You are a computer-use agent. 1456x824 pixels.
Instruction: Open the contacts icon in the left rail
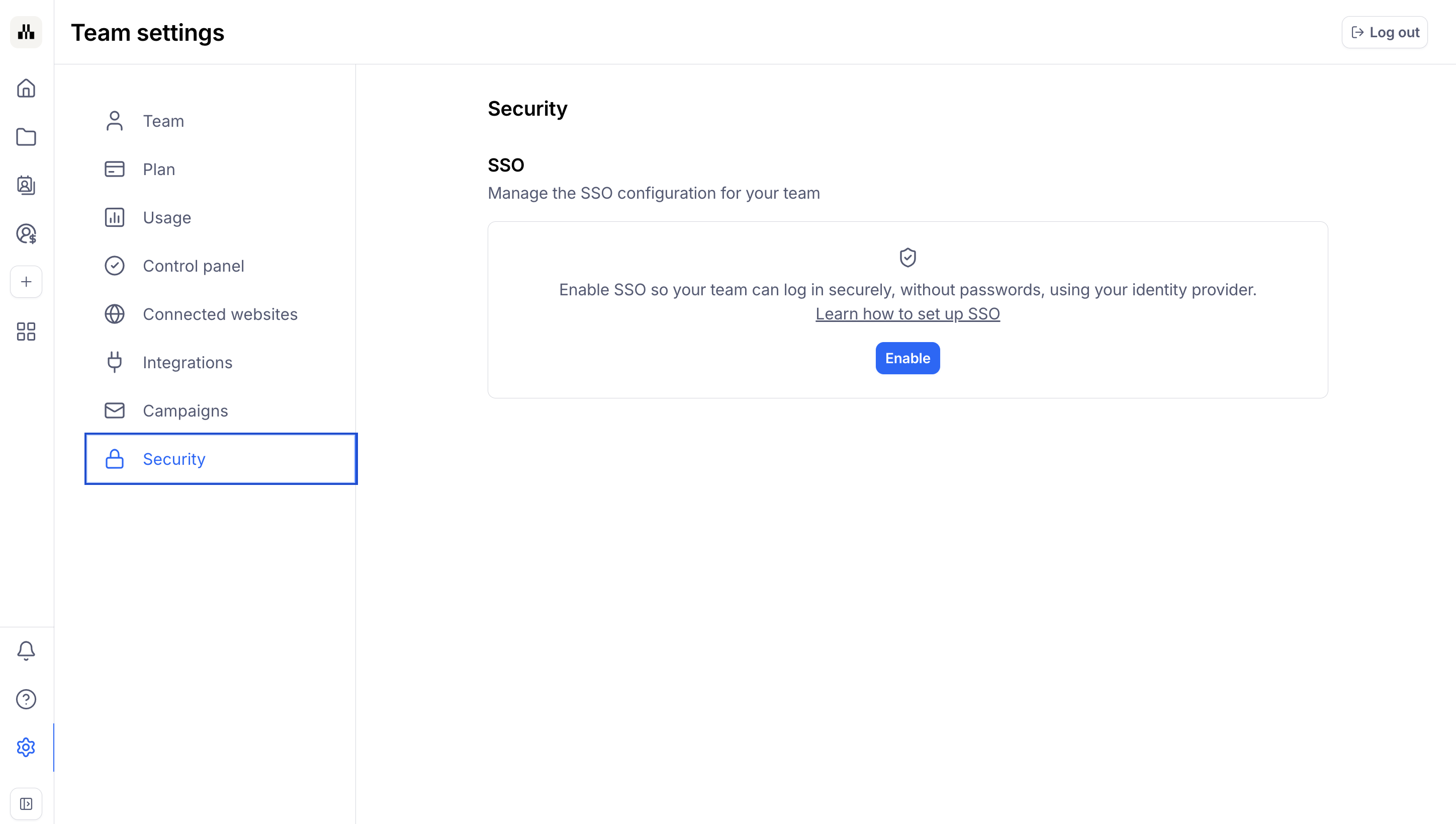[x=26, y=185]
